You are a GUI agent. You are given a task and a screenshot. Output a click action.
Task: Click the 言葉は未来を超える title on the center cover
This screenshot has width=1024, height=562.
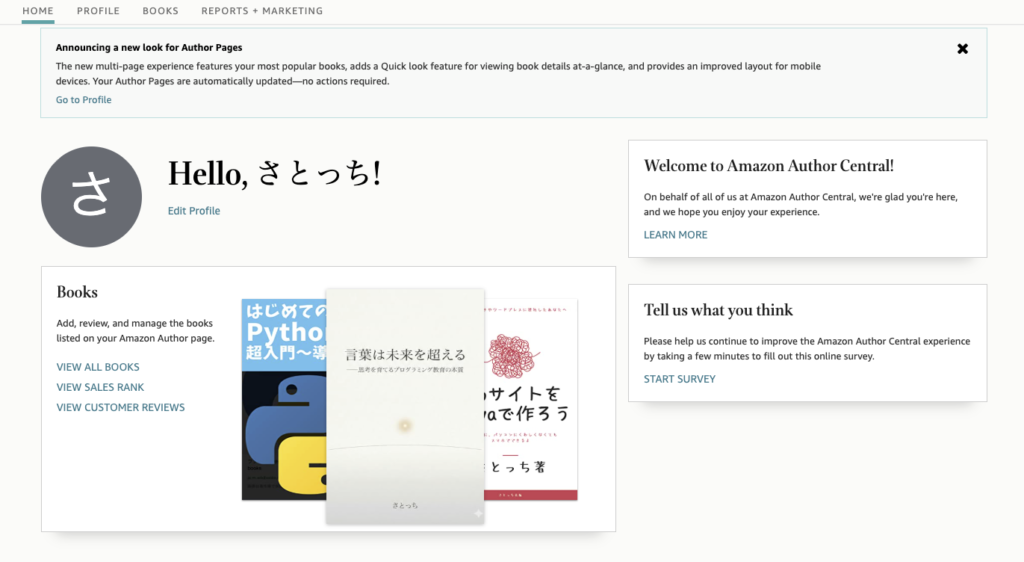pyautogui.click(x=405, y=354)
